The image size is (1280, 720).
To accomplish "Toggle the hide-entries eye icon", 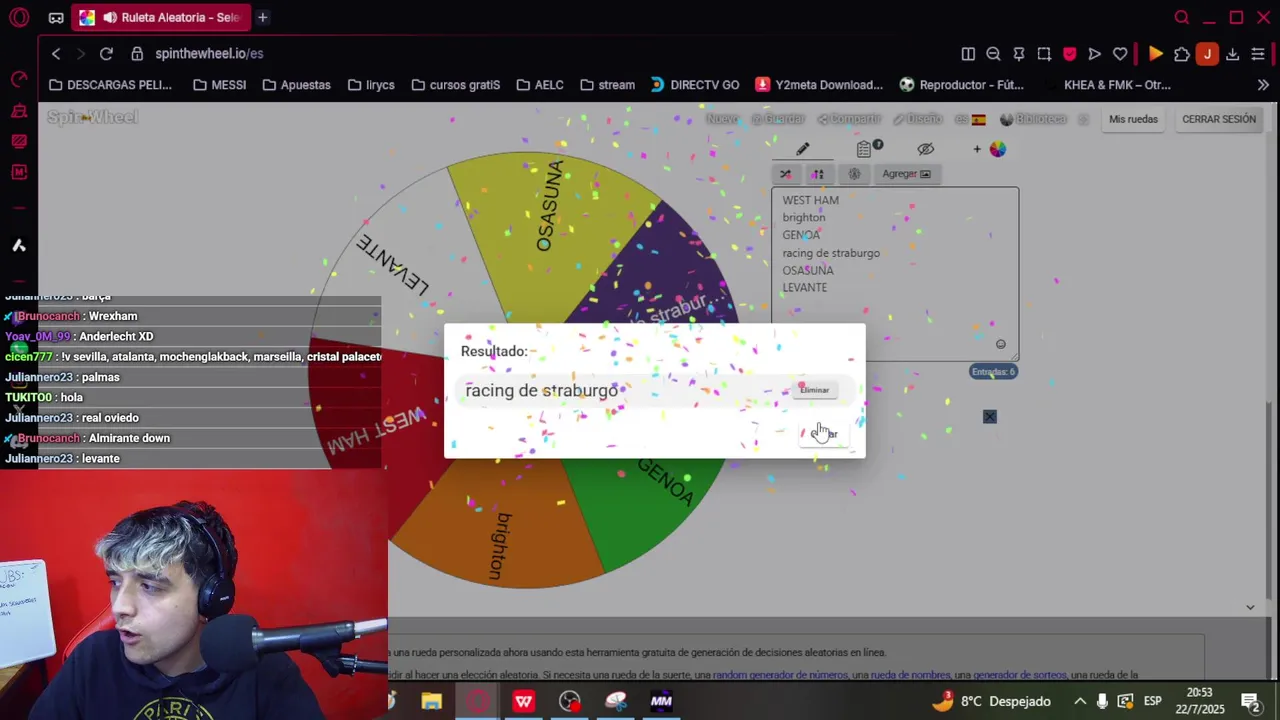I will [926, 149].
